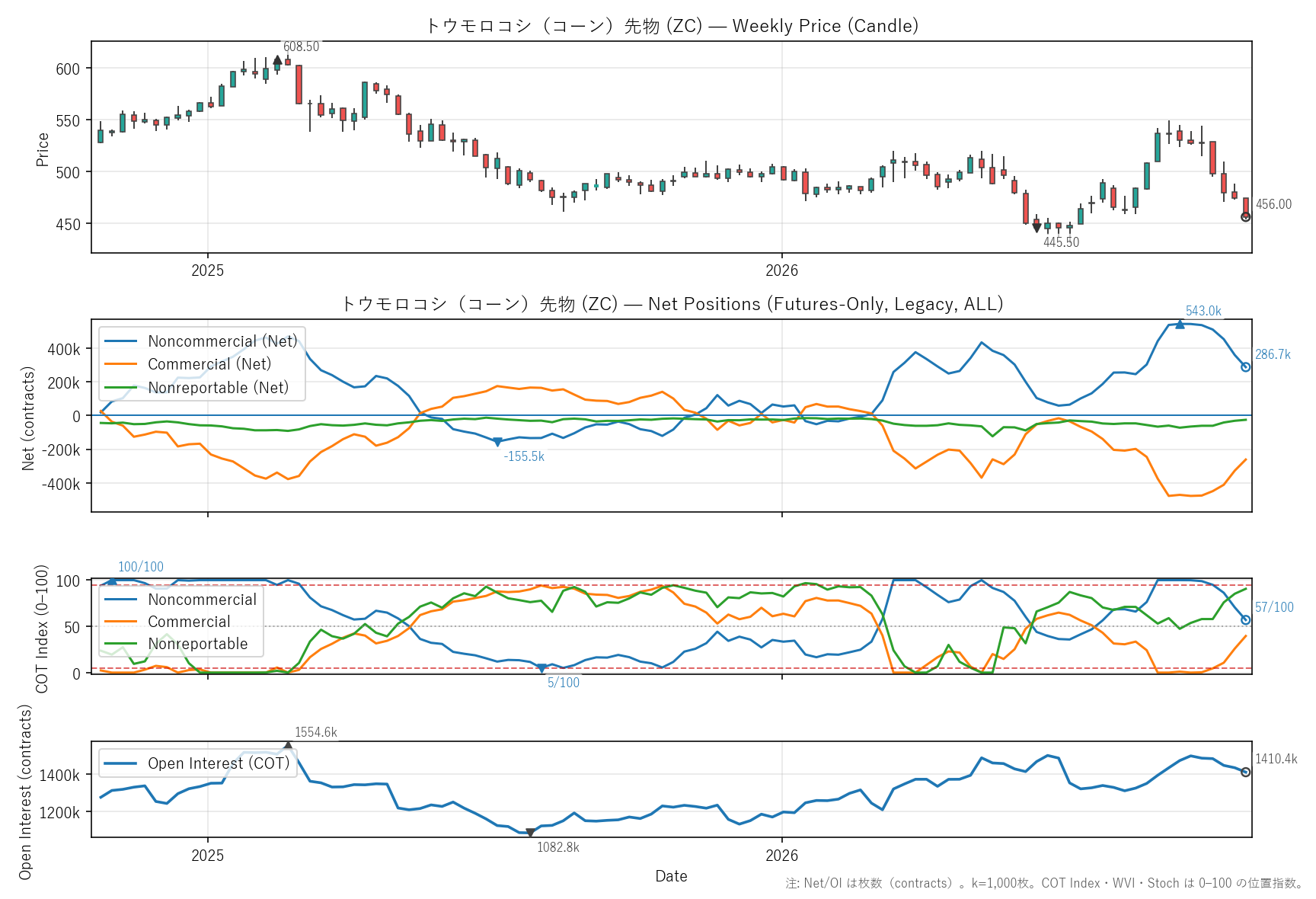Click the Date axis label

(671, 876)
